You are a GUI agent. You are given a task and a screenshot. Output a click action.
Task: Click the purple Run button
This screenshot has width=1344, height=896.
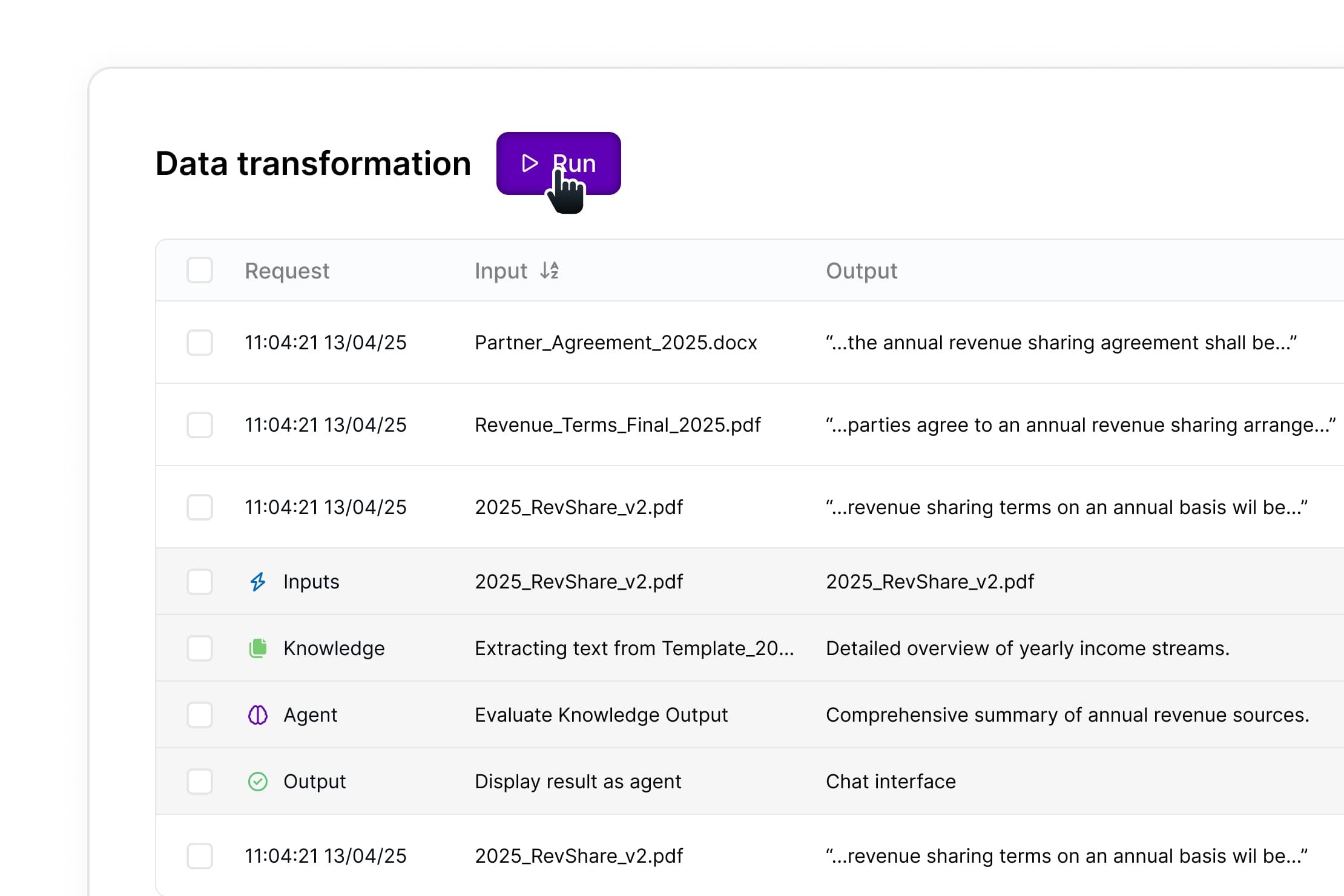click(x=558, y=163)
